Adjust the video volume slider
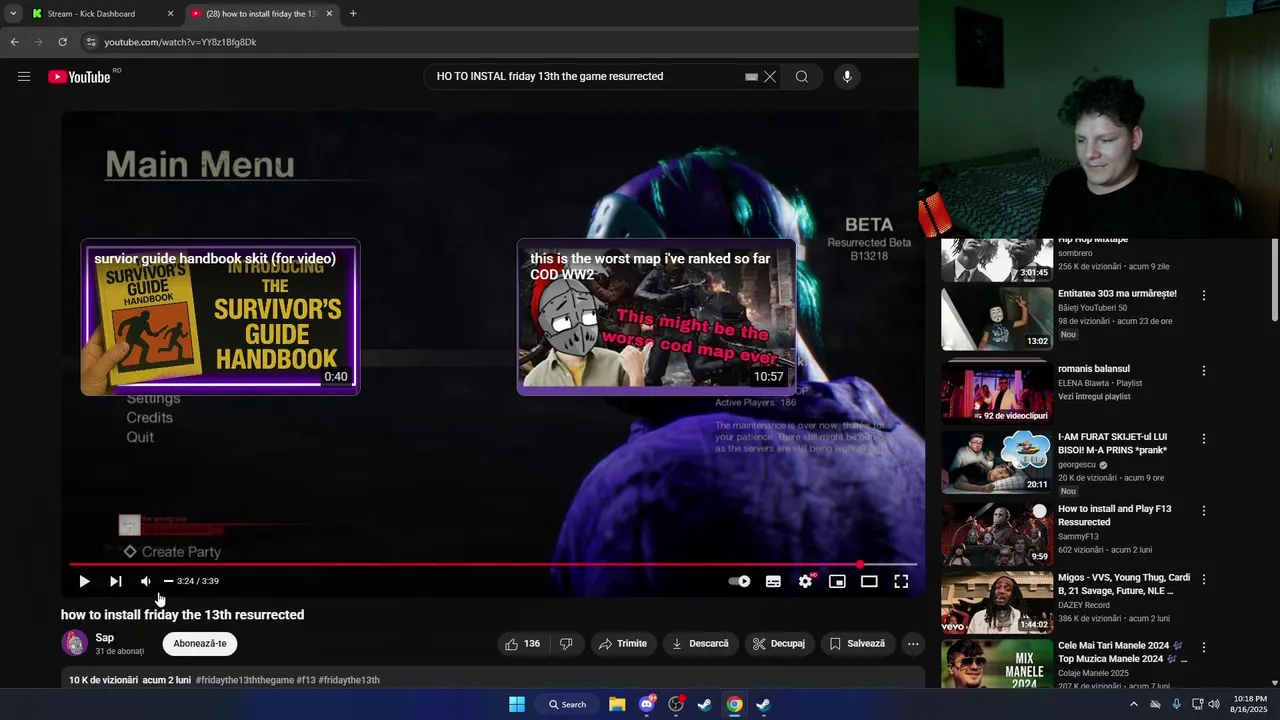 point(168,581)
